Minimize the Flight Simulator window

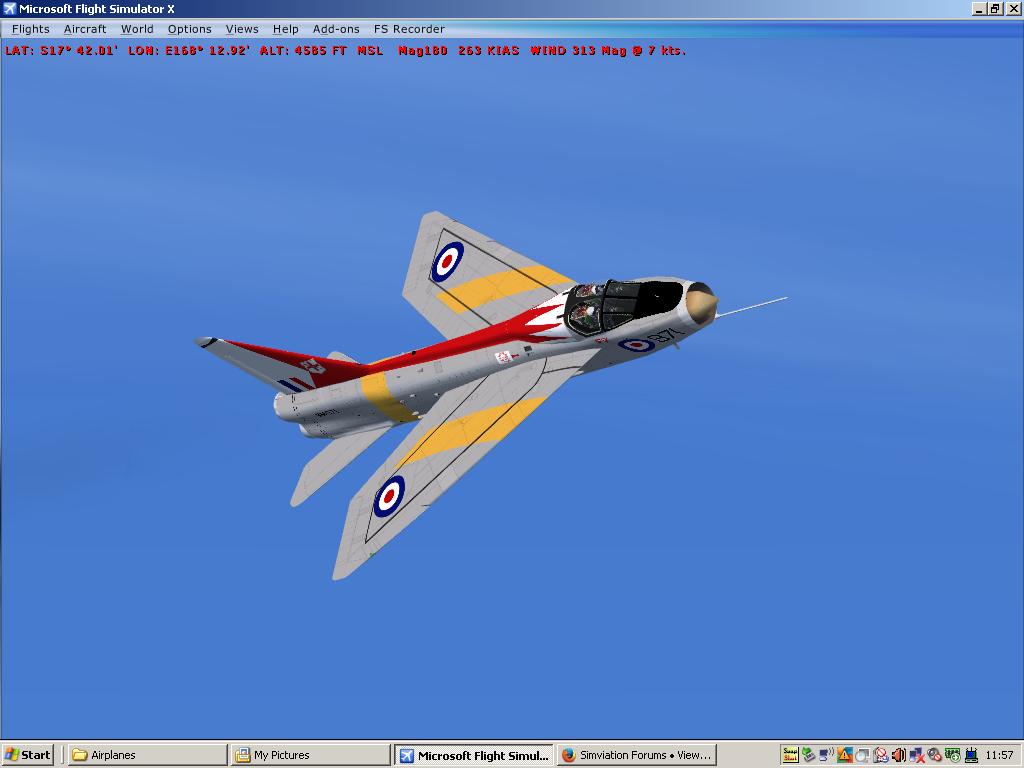click(978, 8)
